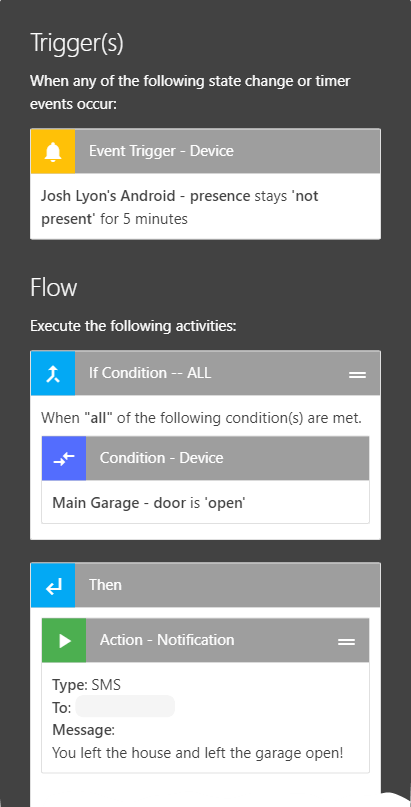Click the If Condition drag handle icon
This screenshot has height=807, width=411.
click(x=358, y=375)
